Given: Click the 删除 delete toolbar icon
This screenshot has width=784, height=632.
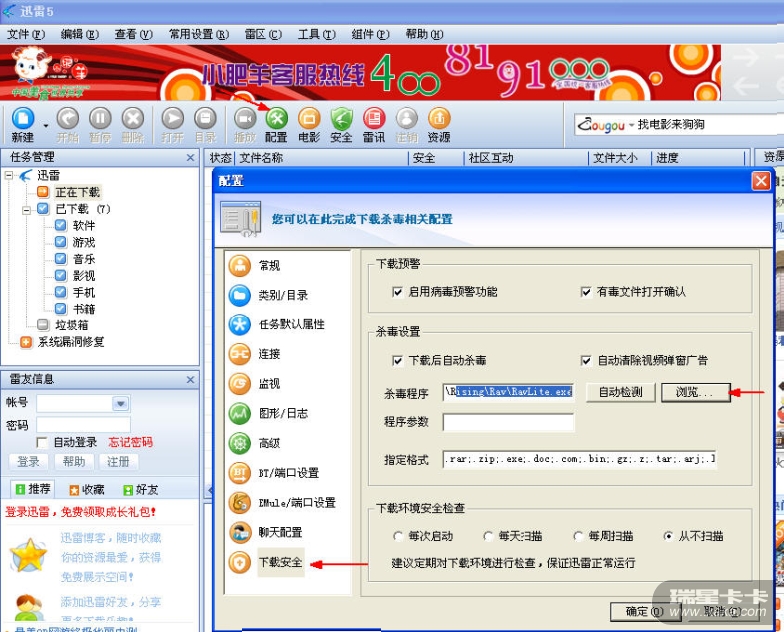Looking at the screenshot, I should click(x=133, y=119).
